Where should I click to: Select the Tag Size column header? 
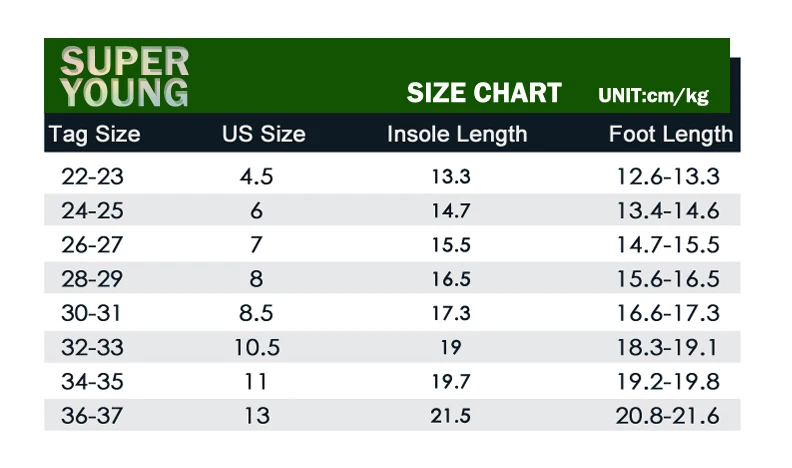94,134
